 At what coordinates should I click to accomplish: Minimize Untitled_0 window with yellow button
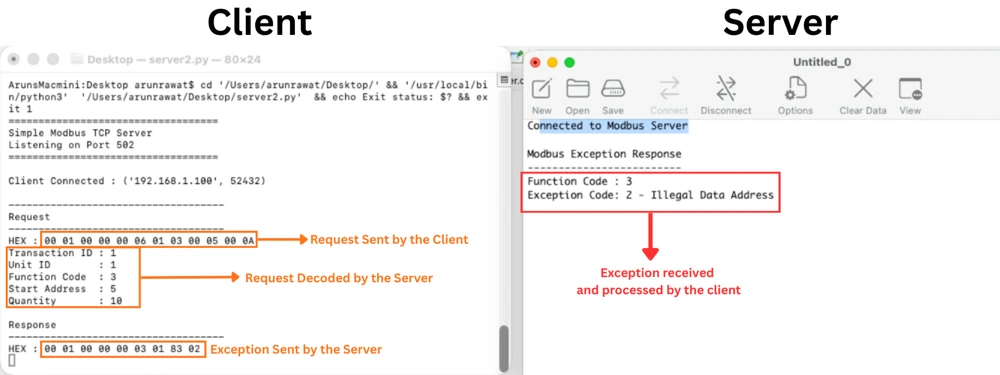pos(552,62)
